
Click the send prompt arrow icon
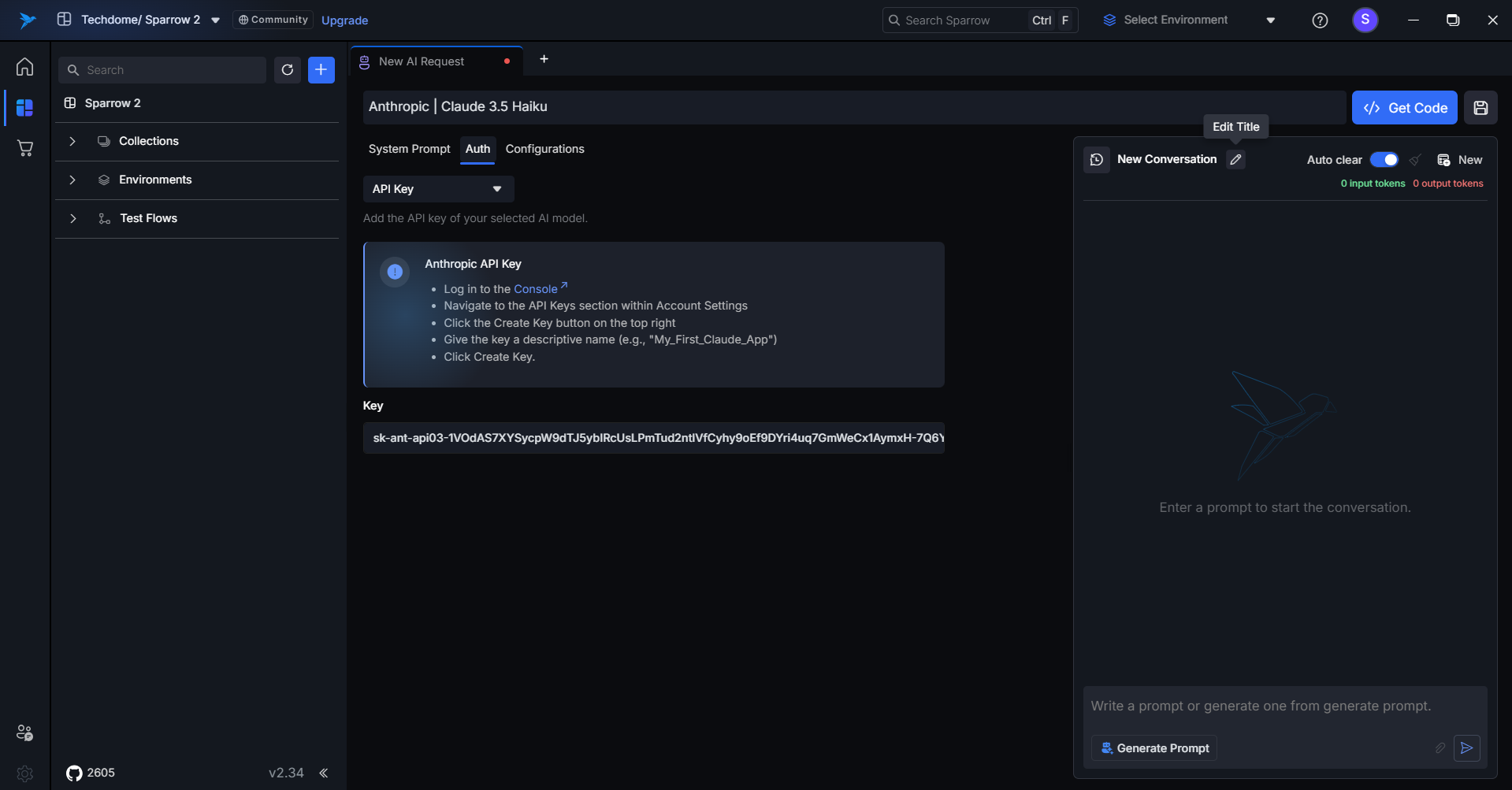click(x=1466, y=747)
